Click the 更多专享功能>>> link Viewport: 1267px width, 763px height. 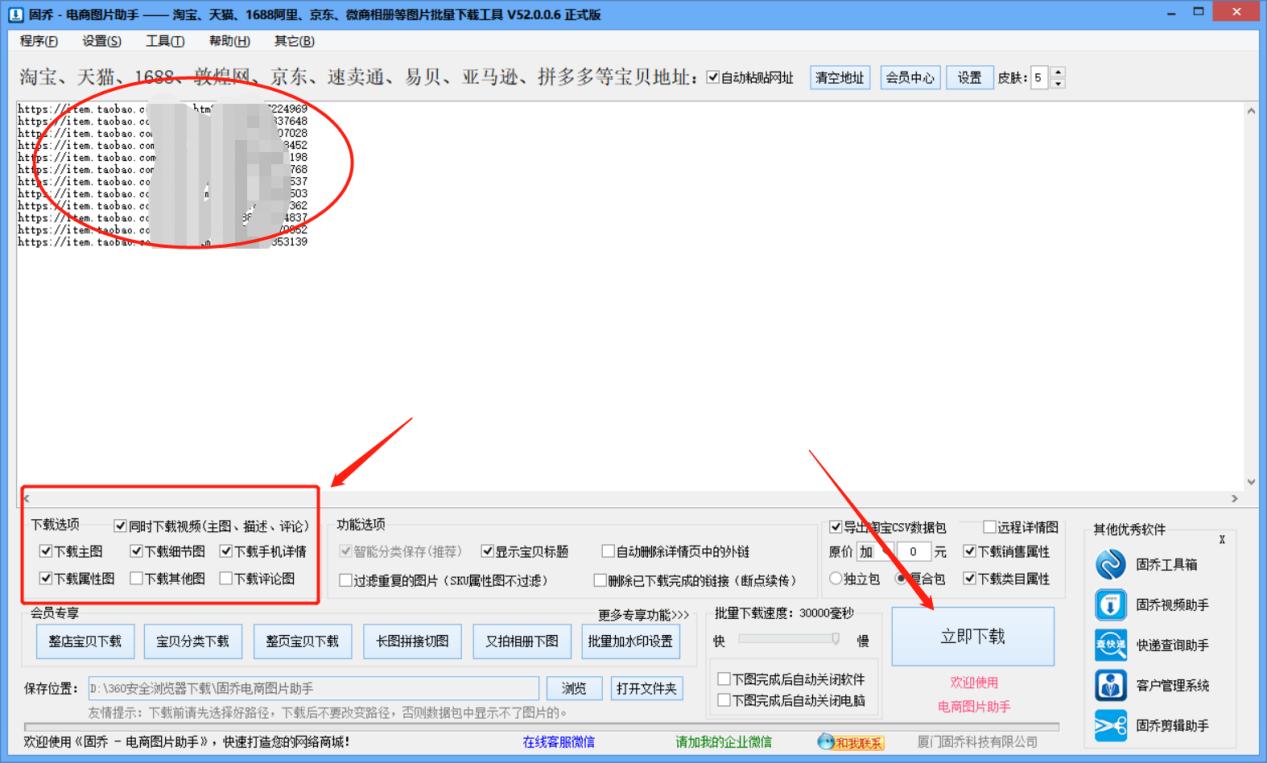[644, 615]
